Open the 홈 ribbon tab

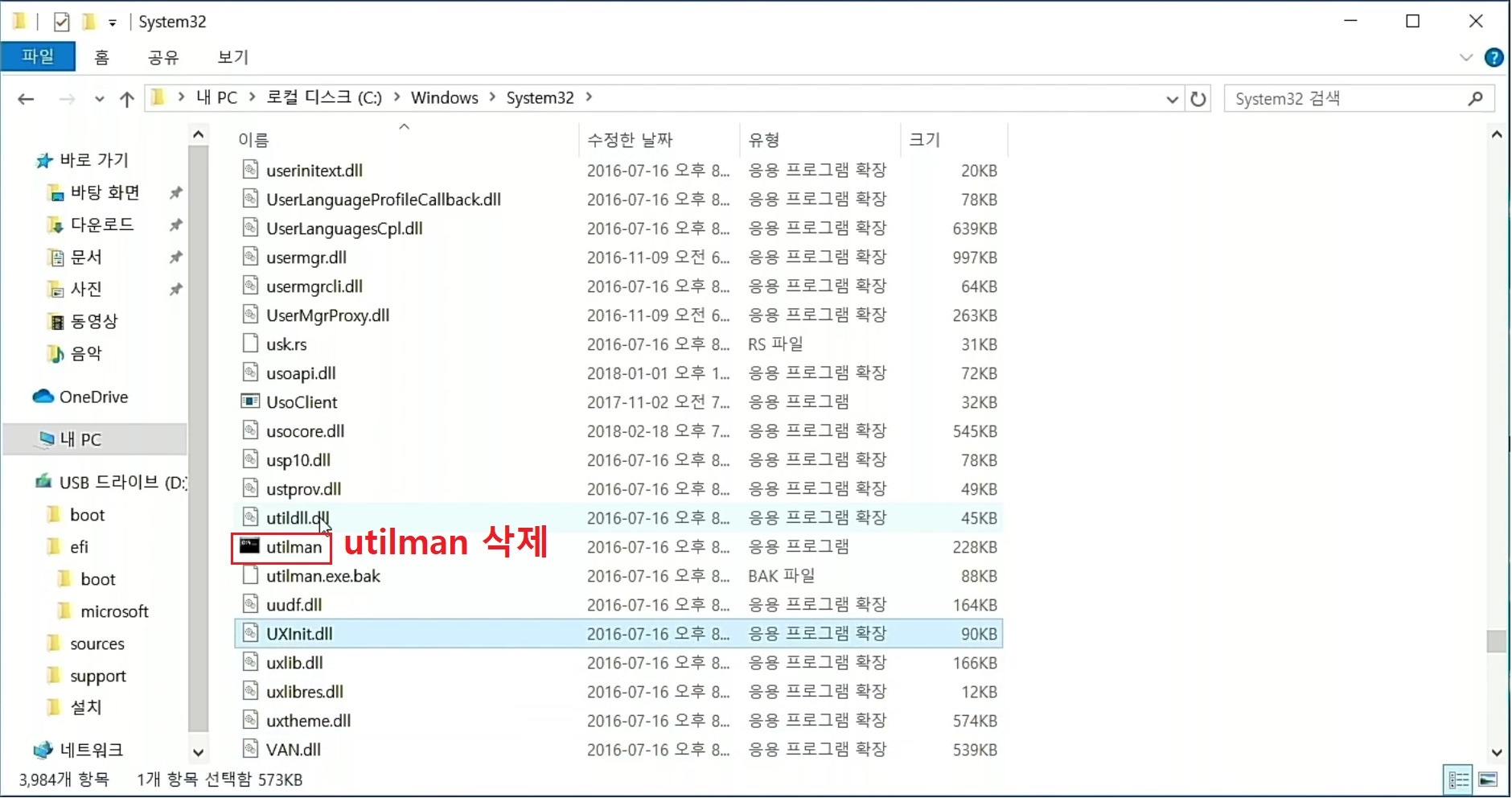101,57
